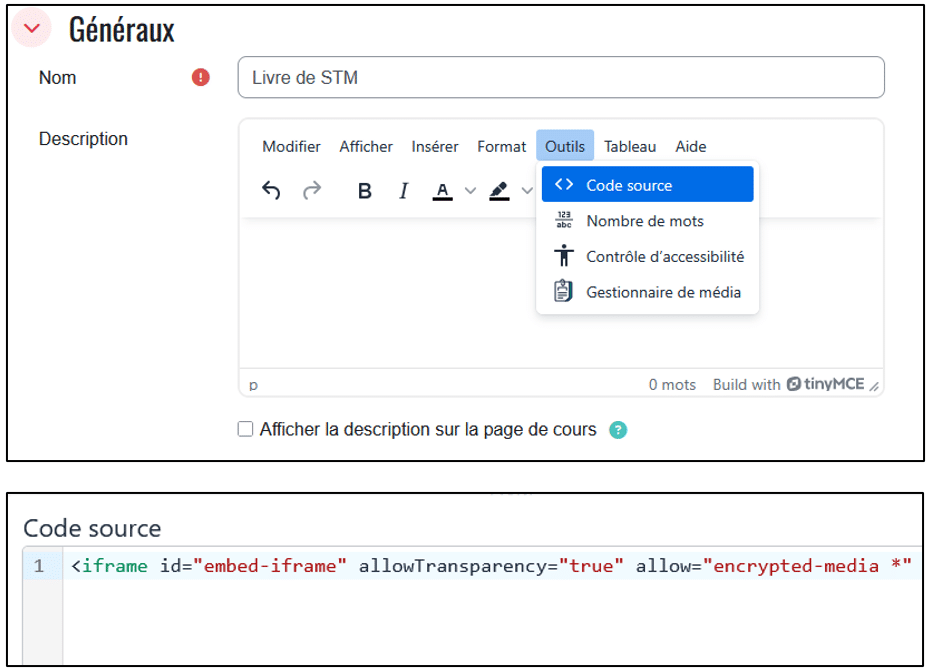This screenshot has width=928, height=670.
Task: Open Gestionnaire de média
Action: [x=647, y=292]
